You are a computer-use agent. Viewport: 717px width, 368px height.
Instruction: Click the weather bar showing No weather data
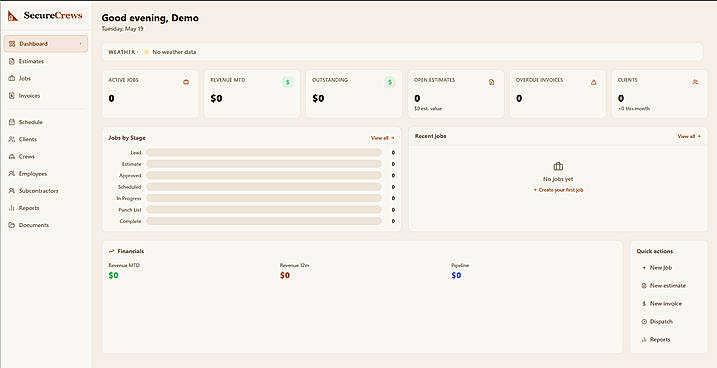pyautogui.click(x=402, y=52)
